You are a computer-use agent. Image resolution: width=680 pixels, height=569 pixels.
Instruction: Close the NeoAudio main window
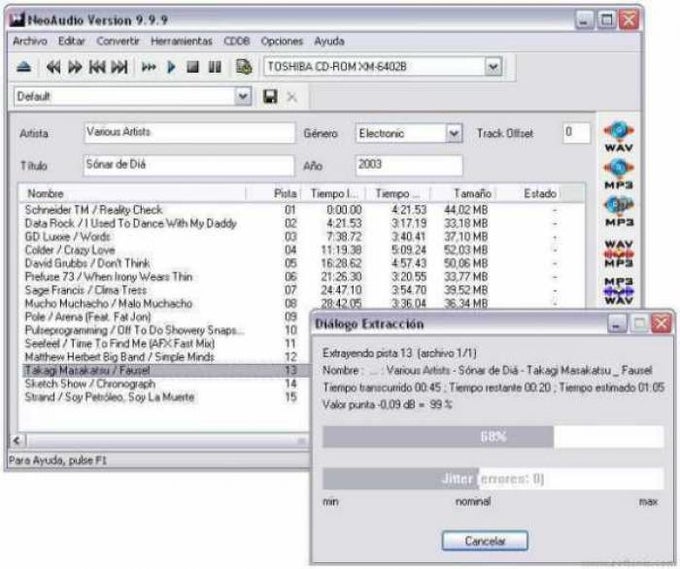(x=629, y=20)
